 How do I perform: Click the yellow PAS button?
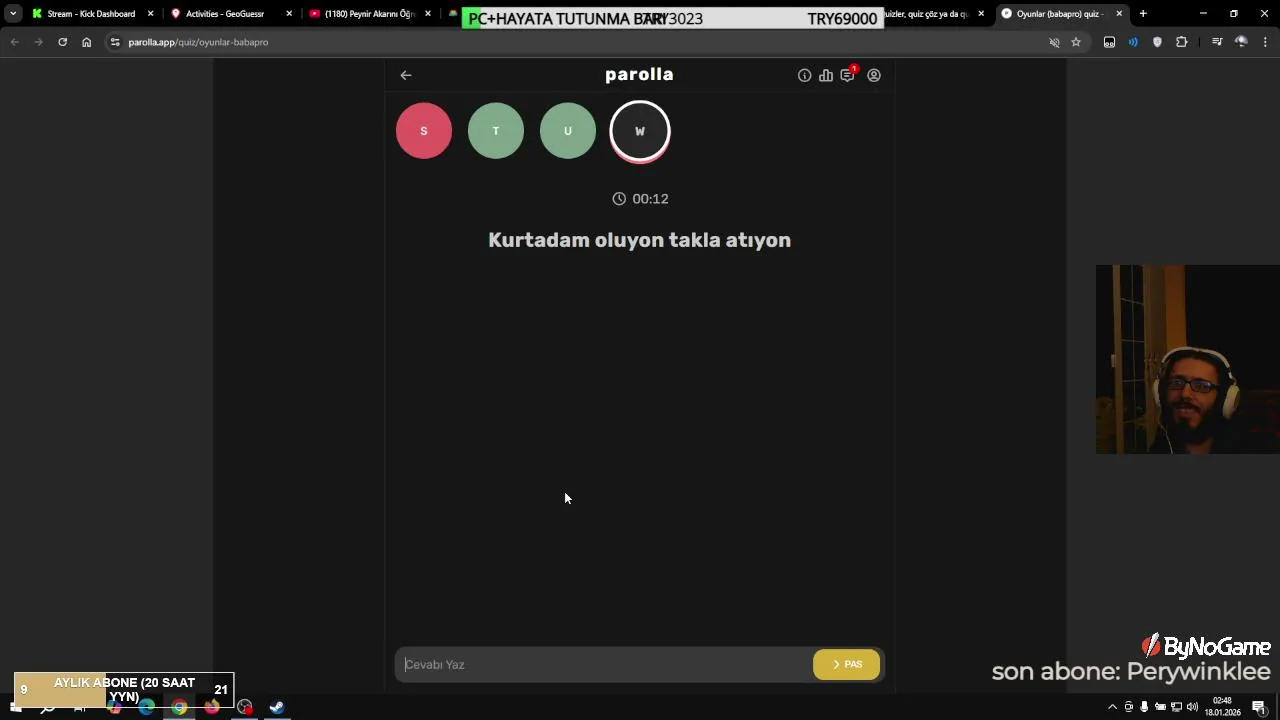pos(847,664)
